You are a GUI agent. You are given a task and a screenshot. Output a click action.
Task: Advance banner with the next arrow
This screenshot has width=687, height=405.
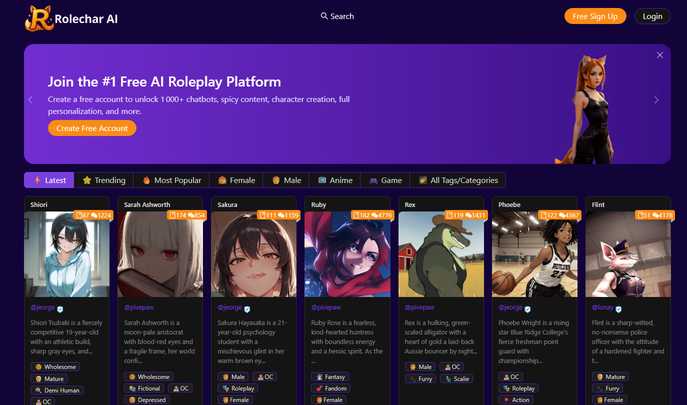[x=656, y=100]
